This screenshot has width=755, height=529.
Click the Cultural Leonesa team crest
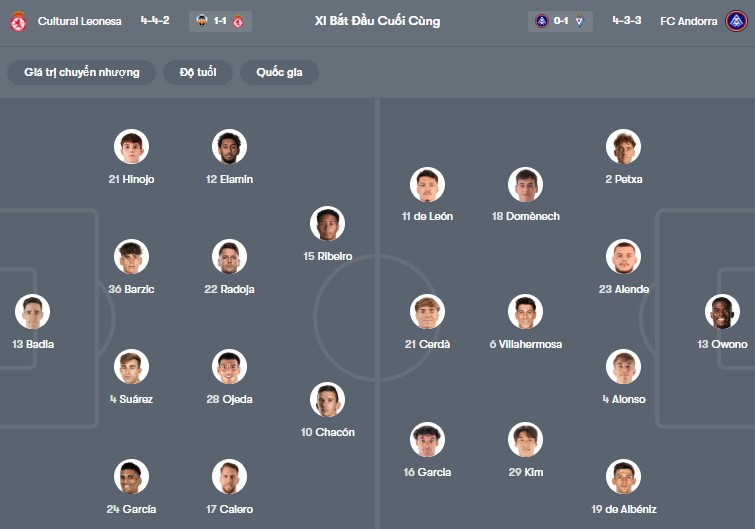pyautogui.click(x=18, y=21)
